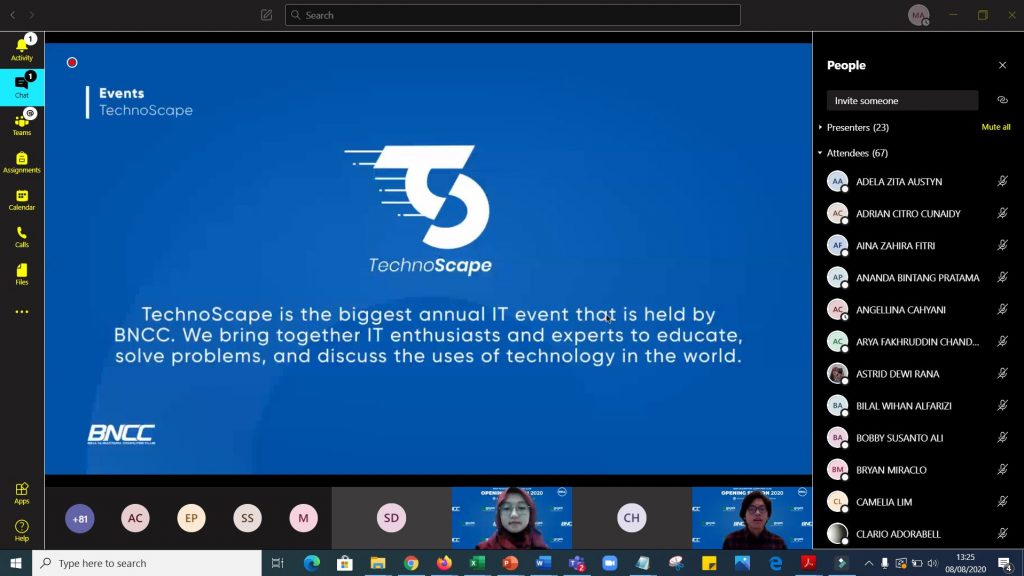1024x576 pixels.
Task: Toggle mic icon for BILAL WIHAN ALFARIZI
Action: tap(1002, 405)
